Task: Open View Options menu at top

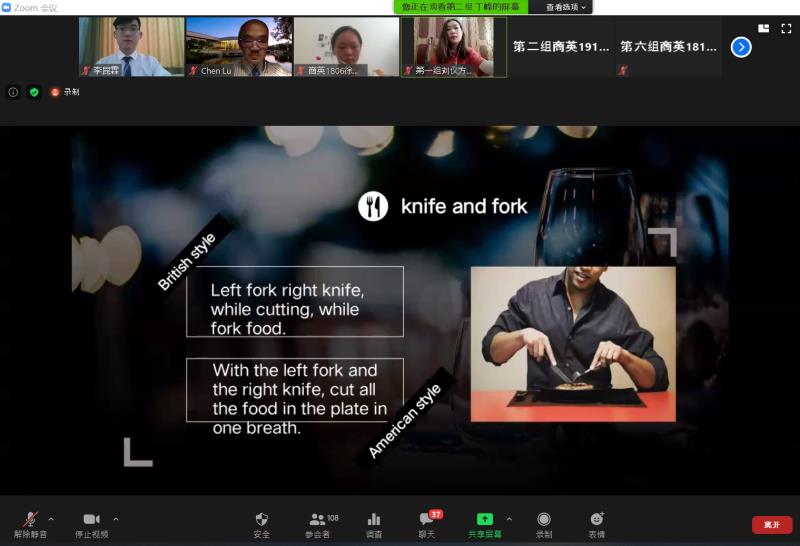Action: coord(565,7)
